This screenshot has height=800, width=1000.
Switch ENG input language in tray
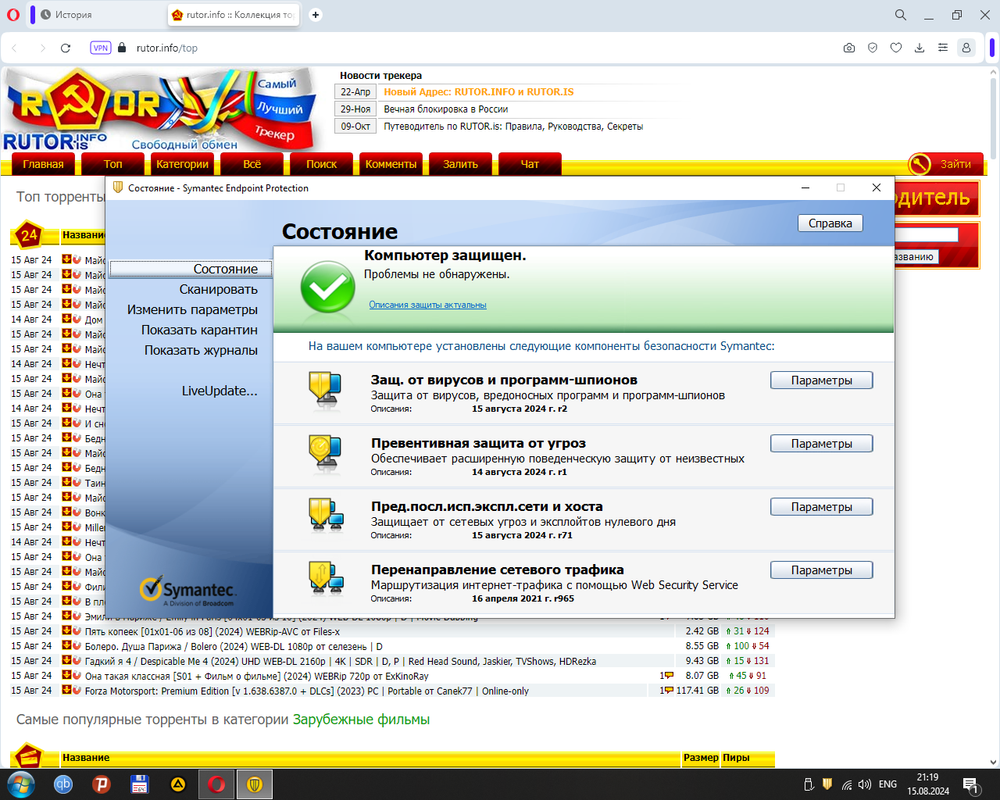point(888,784)
